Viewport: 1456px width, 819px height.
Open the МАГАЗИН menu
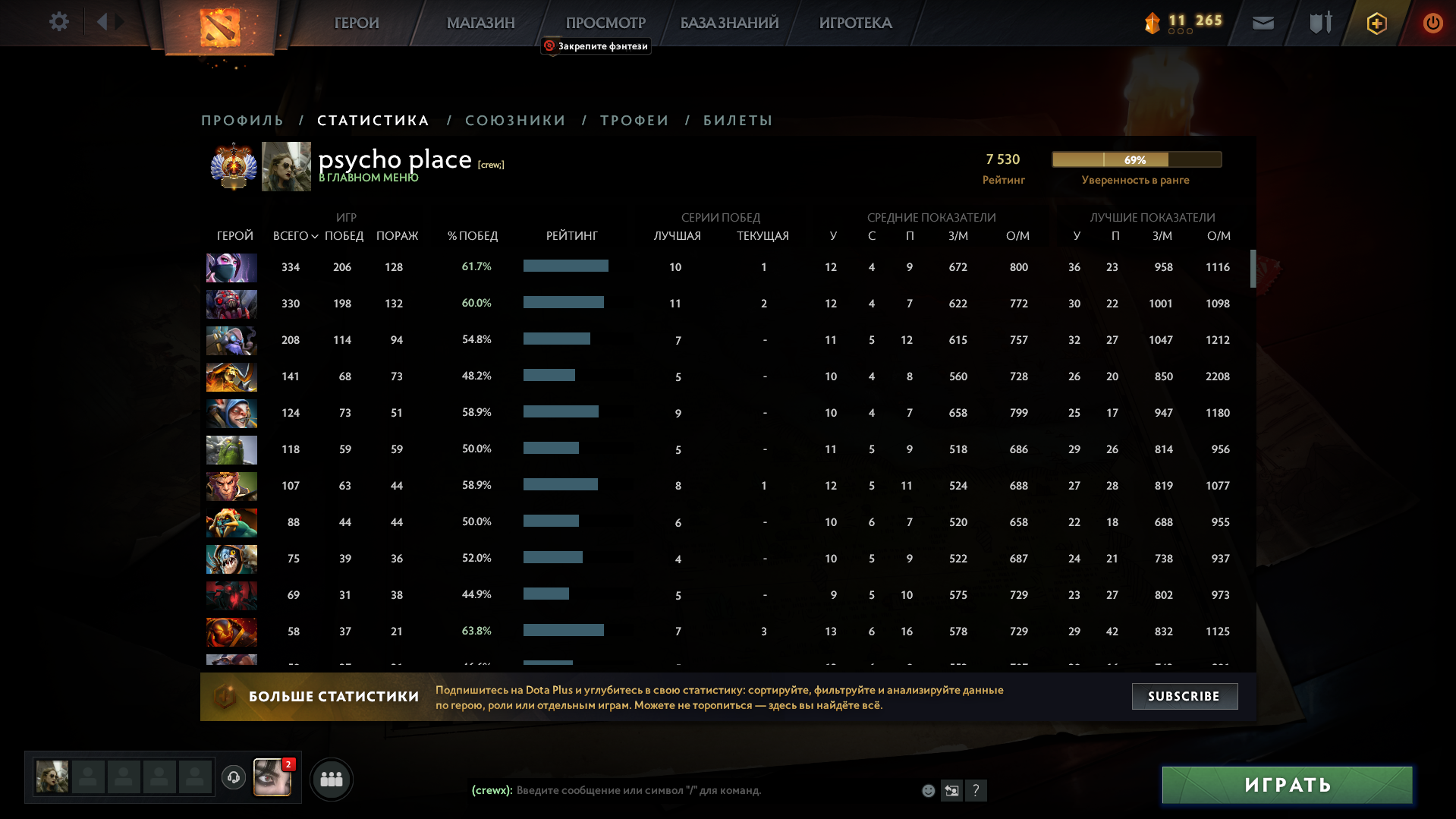point(481,23)
